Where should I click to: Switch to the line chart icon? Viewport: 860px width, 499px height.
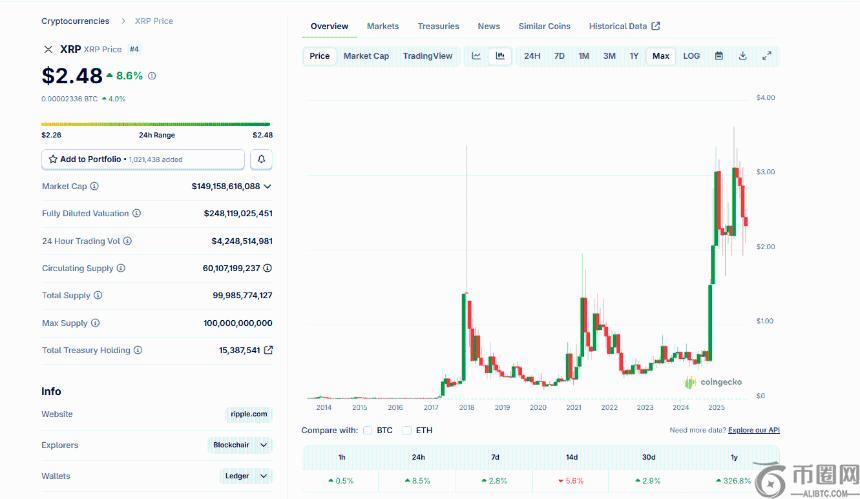coord(476,56)
